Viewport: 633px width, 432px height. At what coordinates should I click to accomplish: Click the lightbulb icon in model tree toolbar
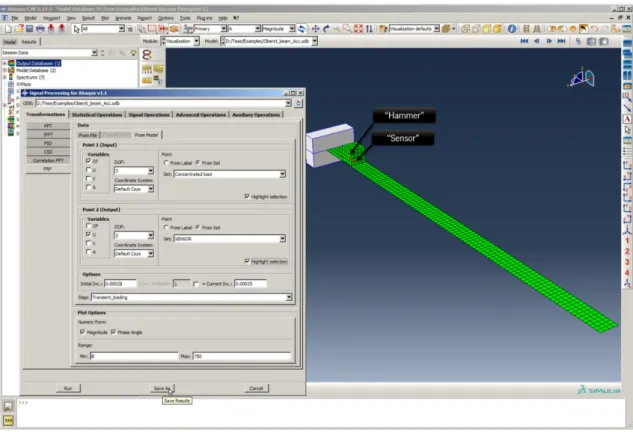click(x=133, y=53)
